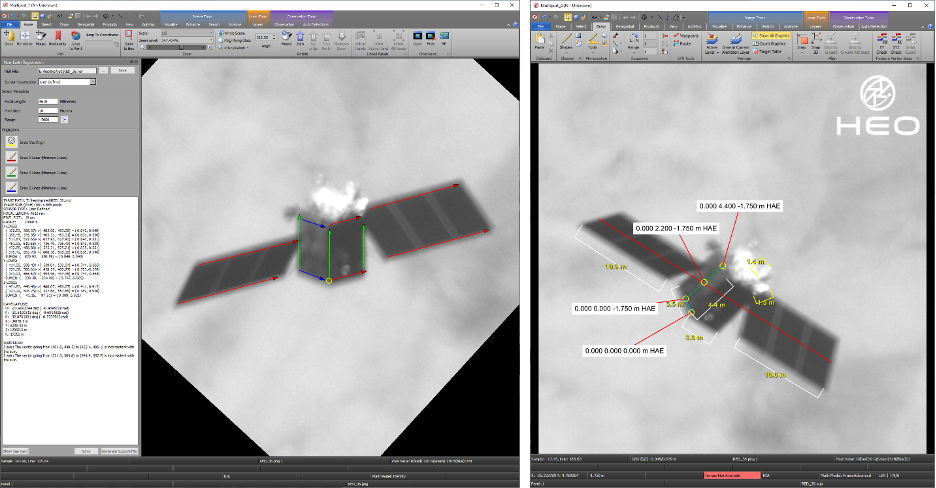
Task: Open Bookmarks in the left window
Action: [x=57, y=39]
